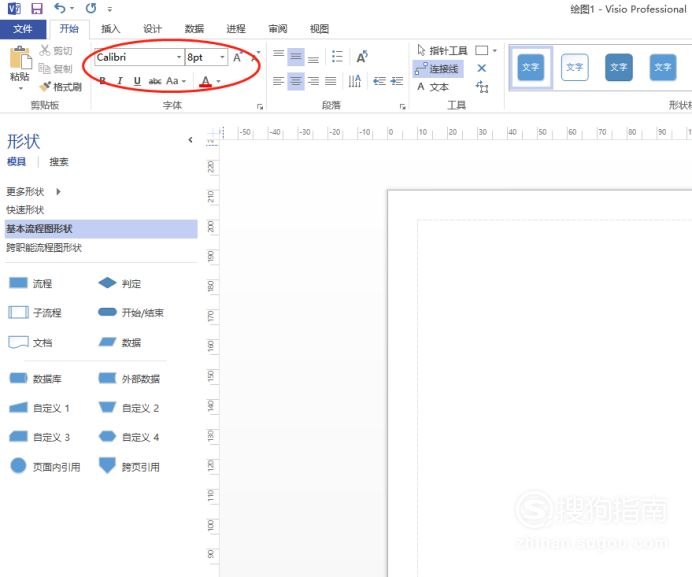Toggle bullet list icon
692x577 pixels.
337,56
